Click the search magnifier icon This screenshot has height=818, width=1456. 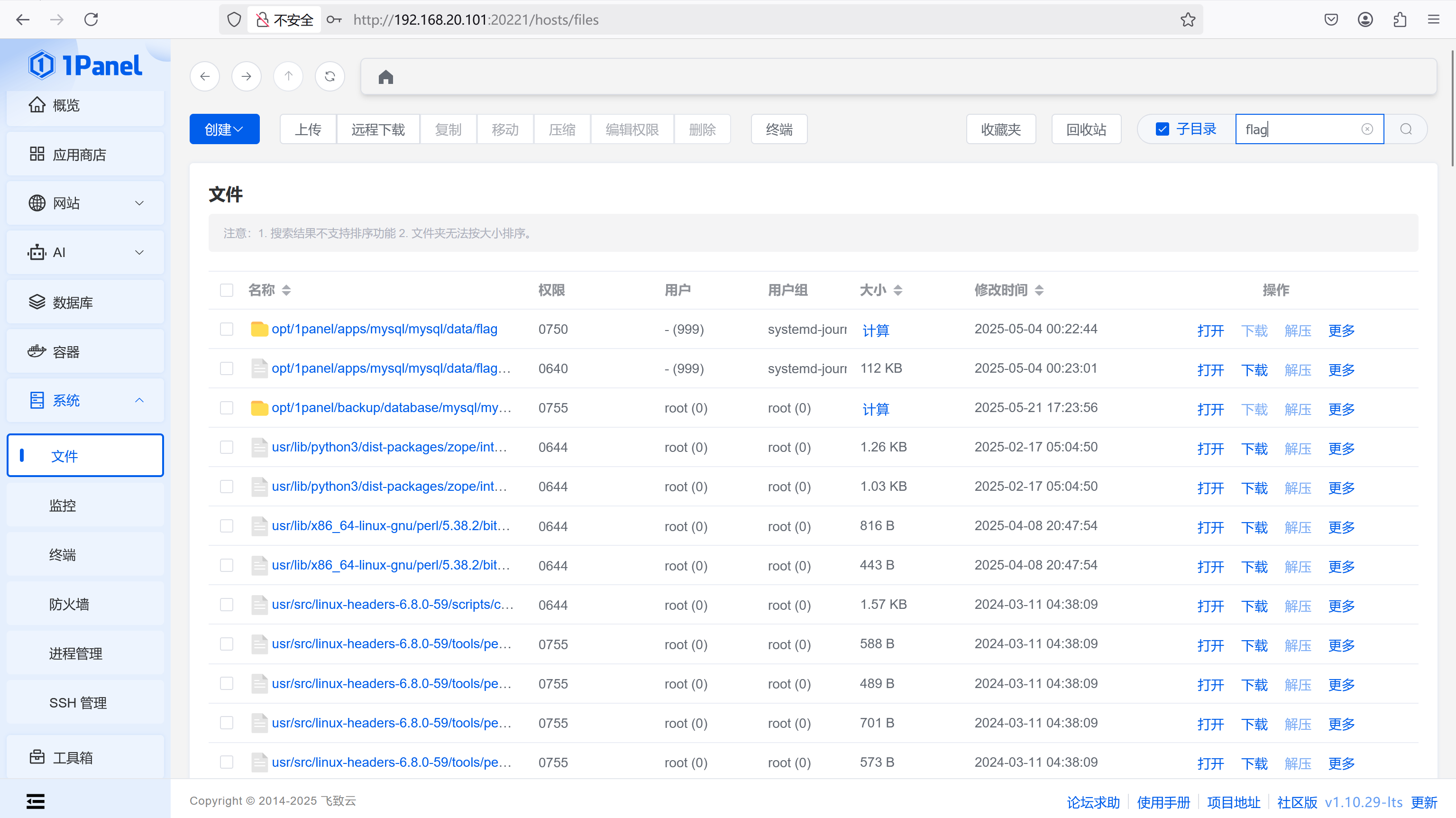[x=1406, y=129]
